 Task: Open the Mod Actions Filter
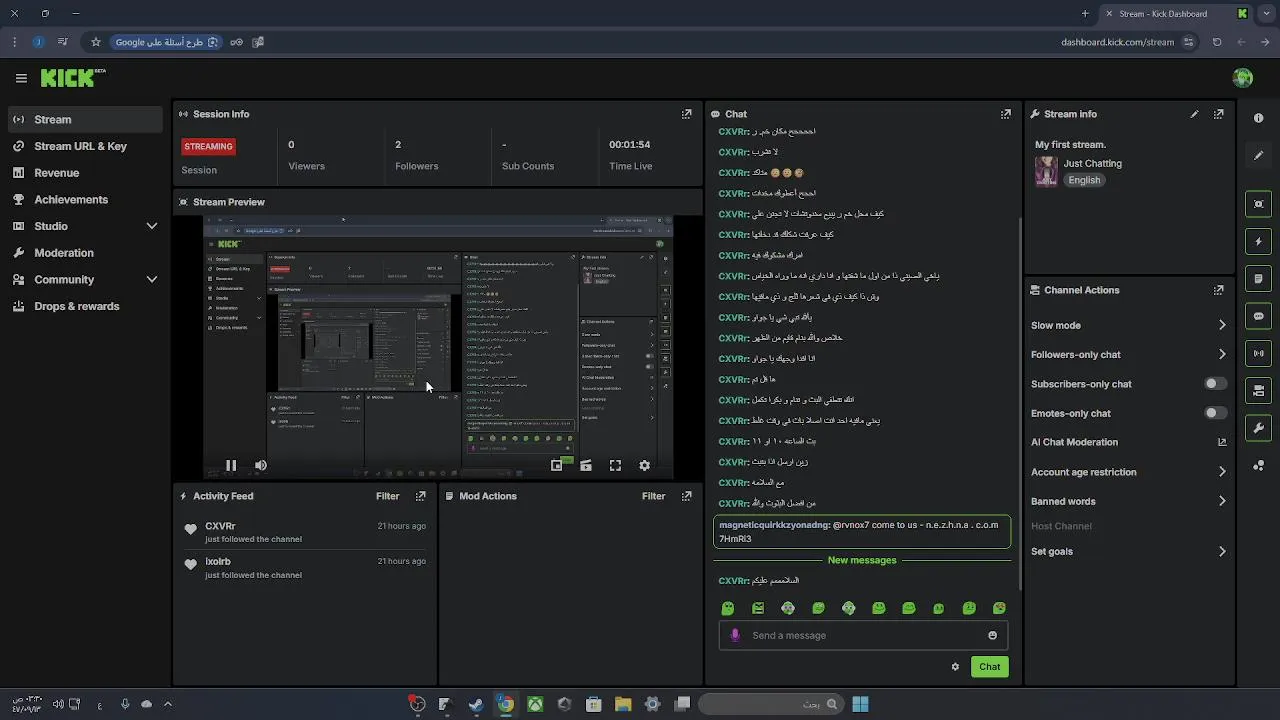point(653,496)
